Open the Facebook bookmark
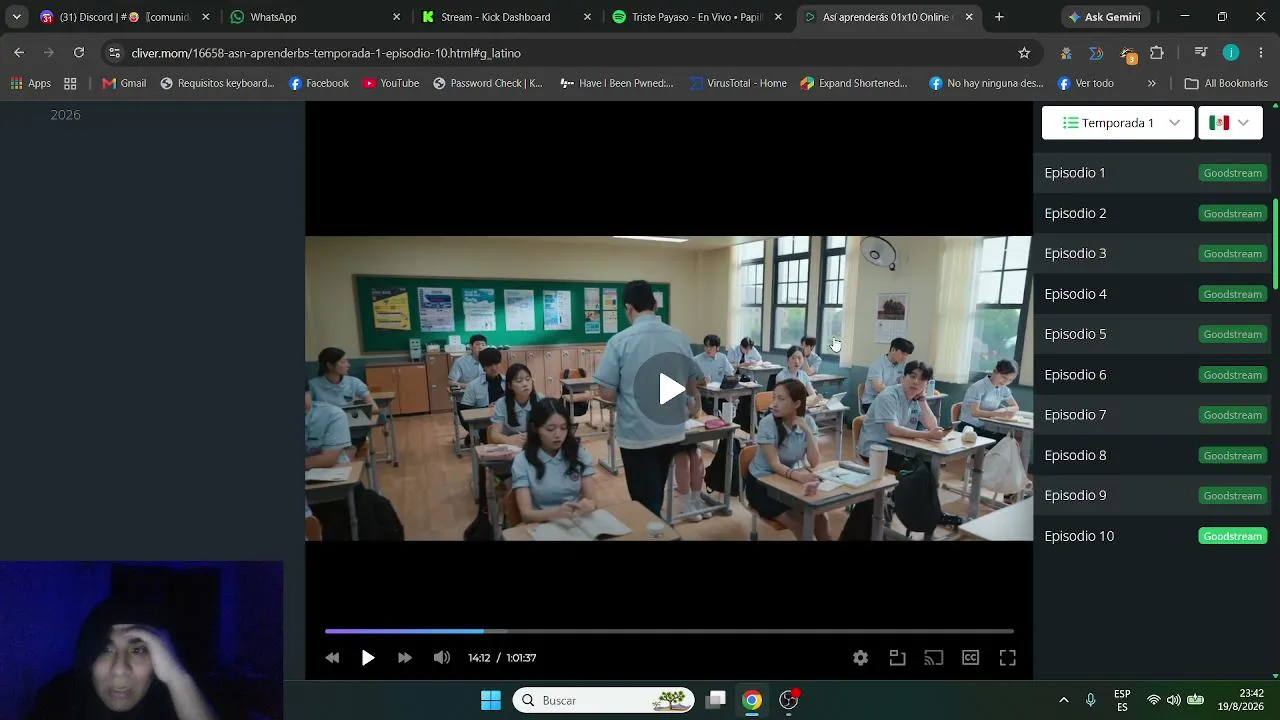 tap(319, 84)
